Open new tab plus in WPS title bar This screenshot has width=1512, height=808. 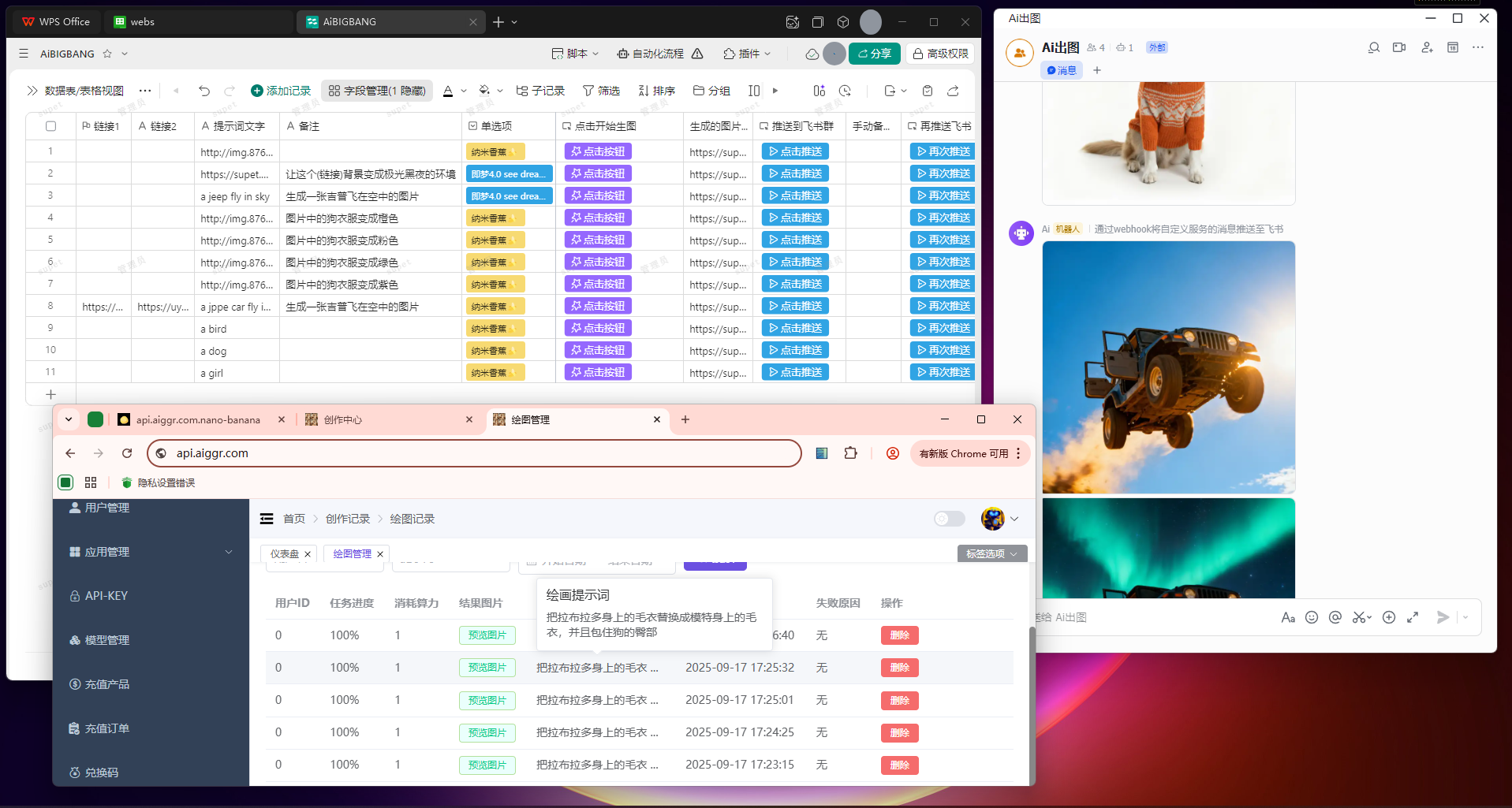(498, 22)
